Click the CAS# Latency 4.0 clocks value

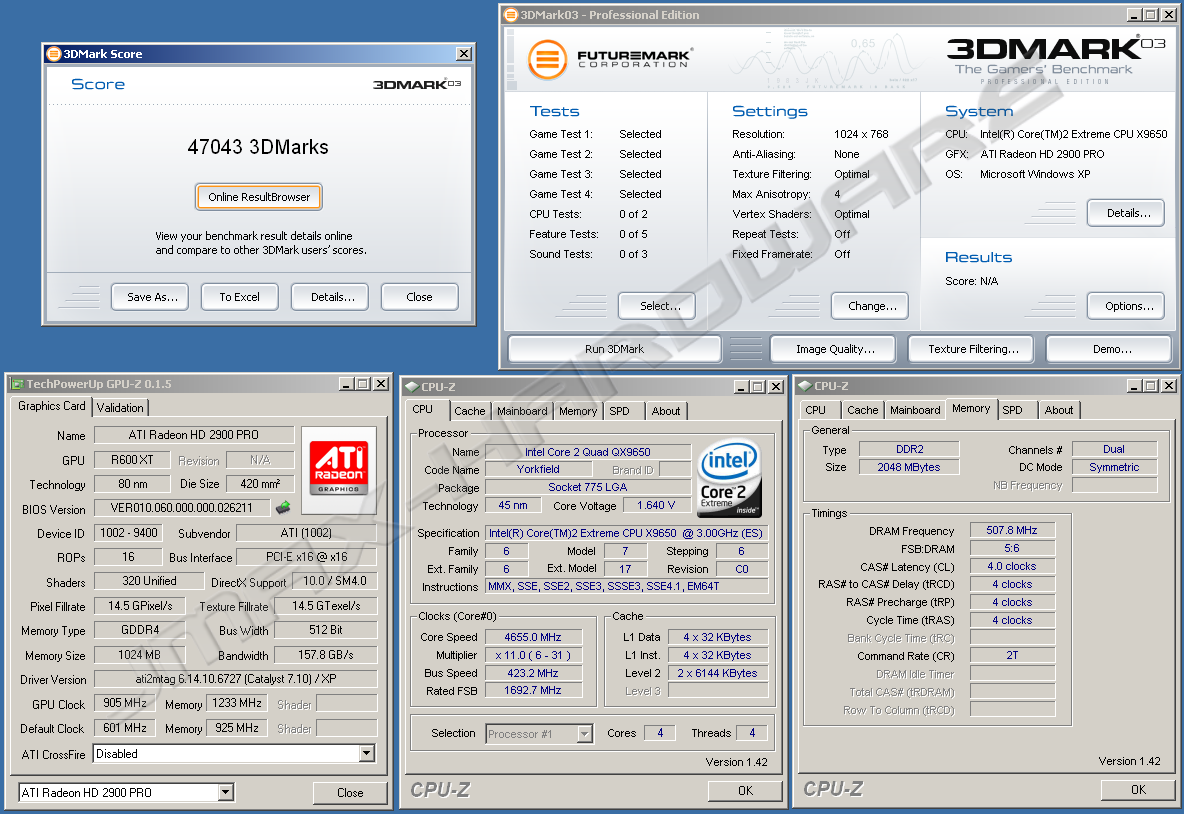[1012, 566]
